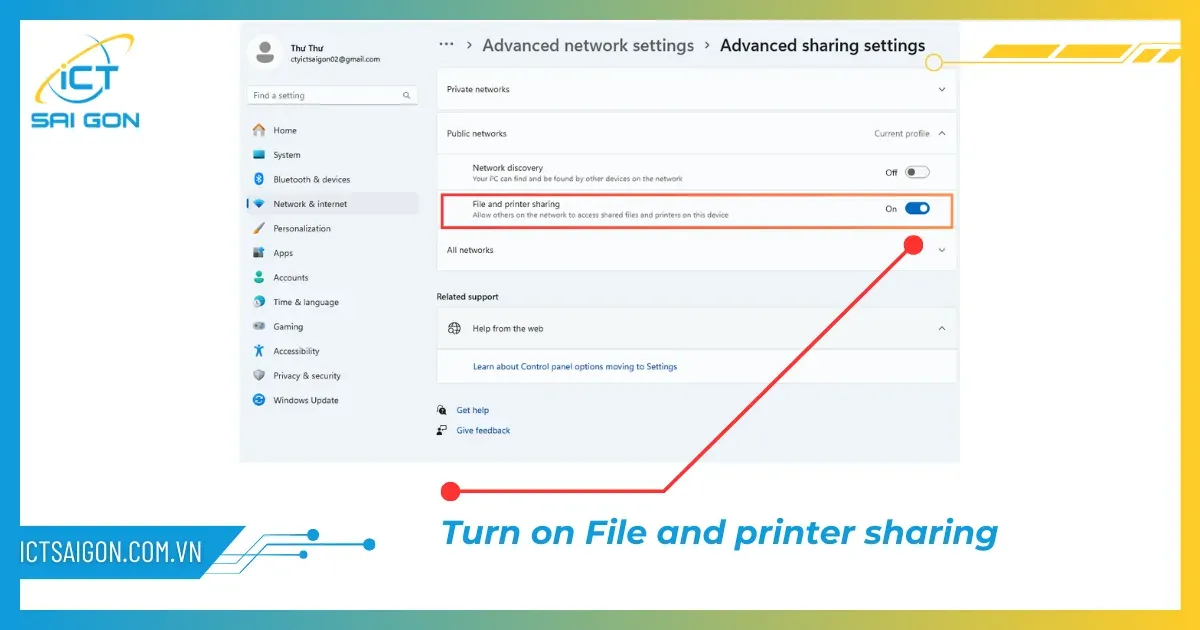Click the Network & internet sidebar icon
This screenshot has height=630, width=1200.
coord(262,203)
